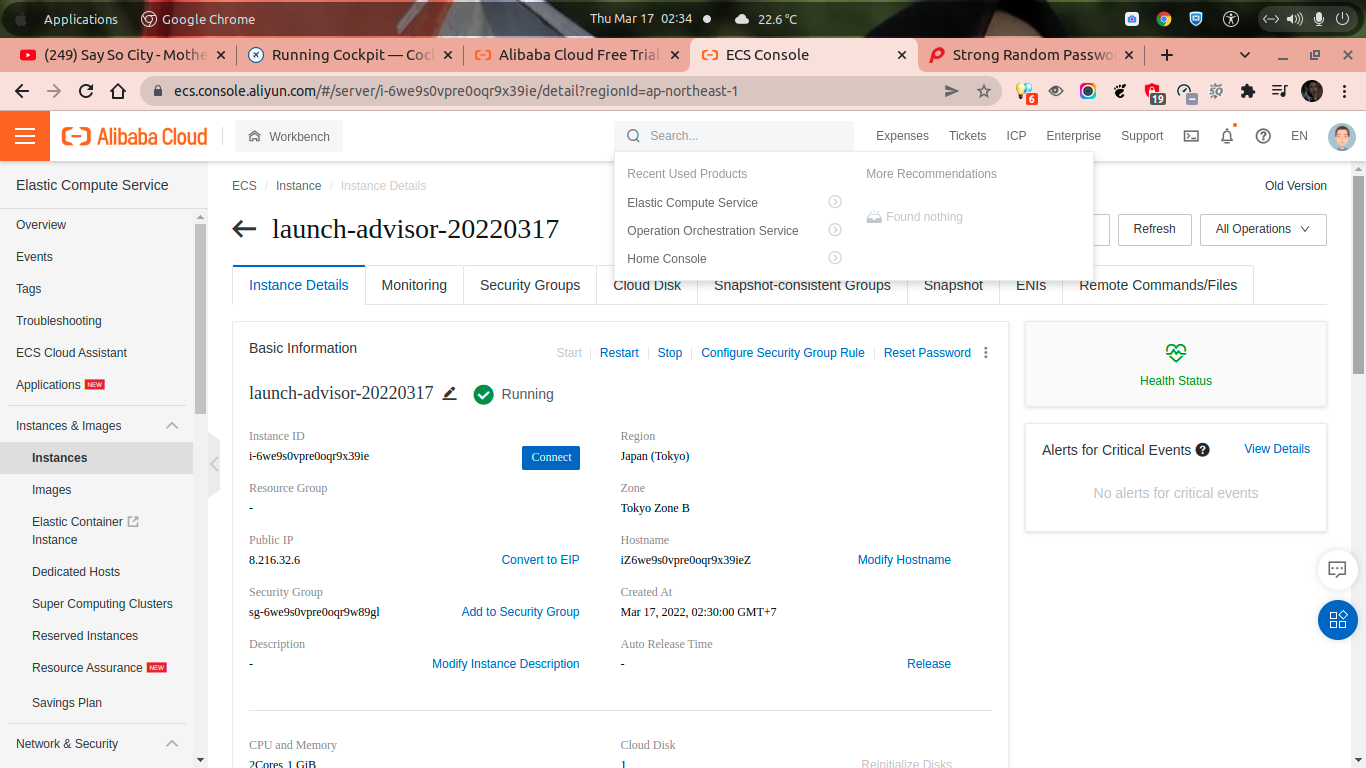The height and width of the screenshot is (768, 1366).
Task: Open the notifications bell
Action: click(x=1227, y=136)
